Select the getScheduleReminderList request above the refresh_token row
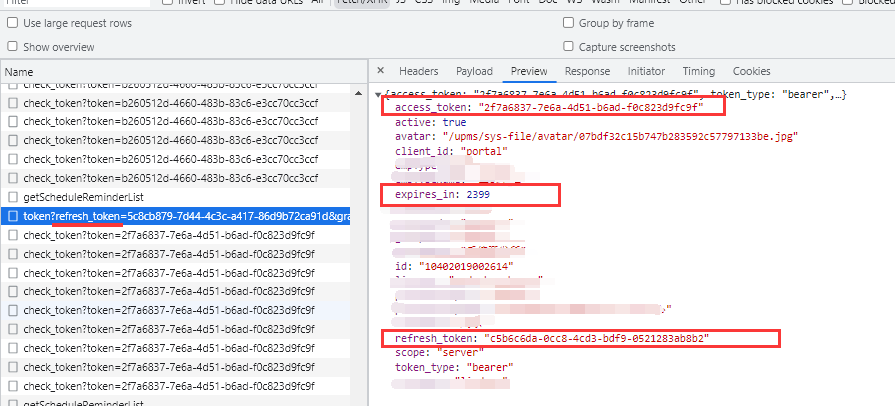 (176, 197)
